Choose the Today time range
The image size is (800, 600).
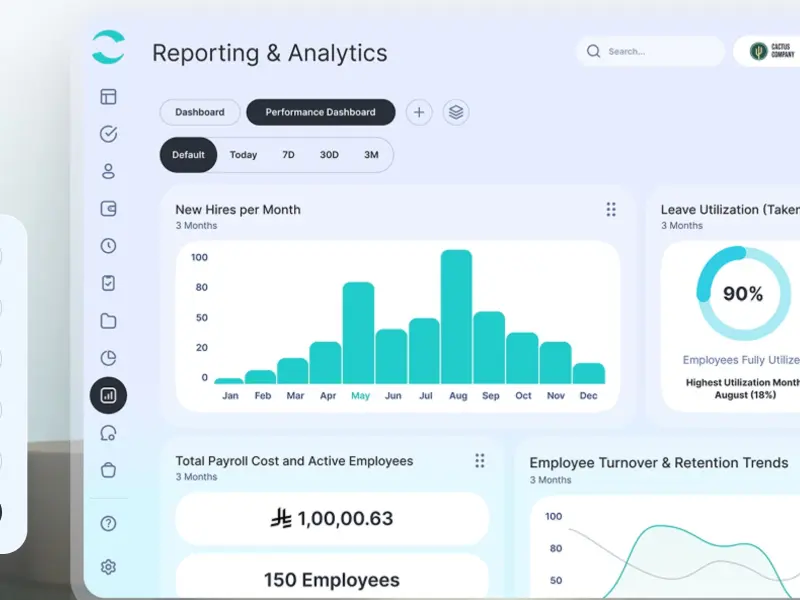pos(243,155)
